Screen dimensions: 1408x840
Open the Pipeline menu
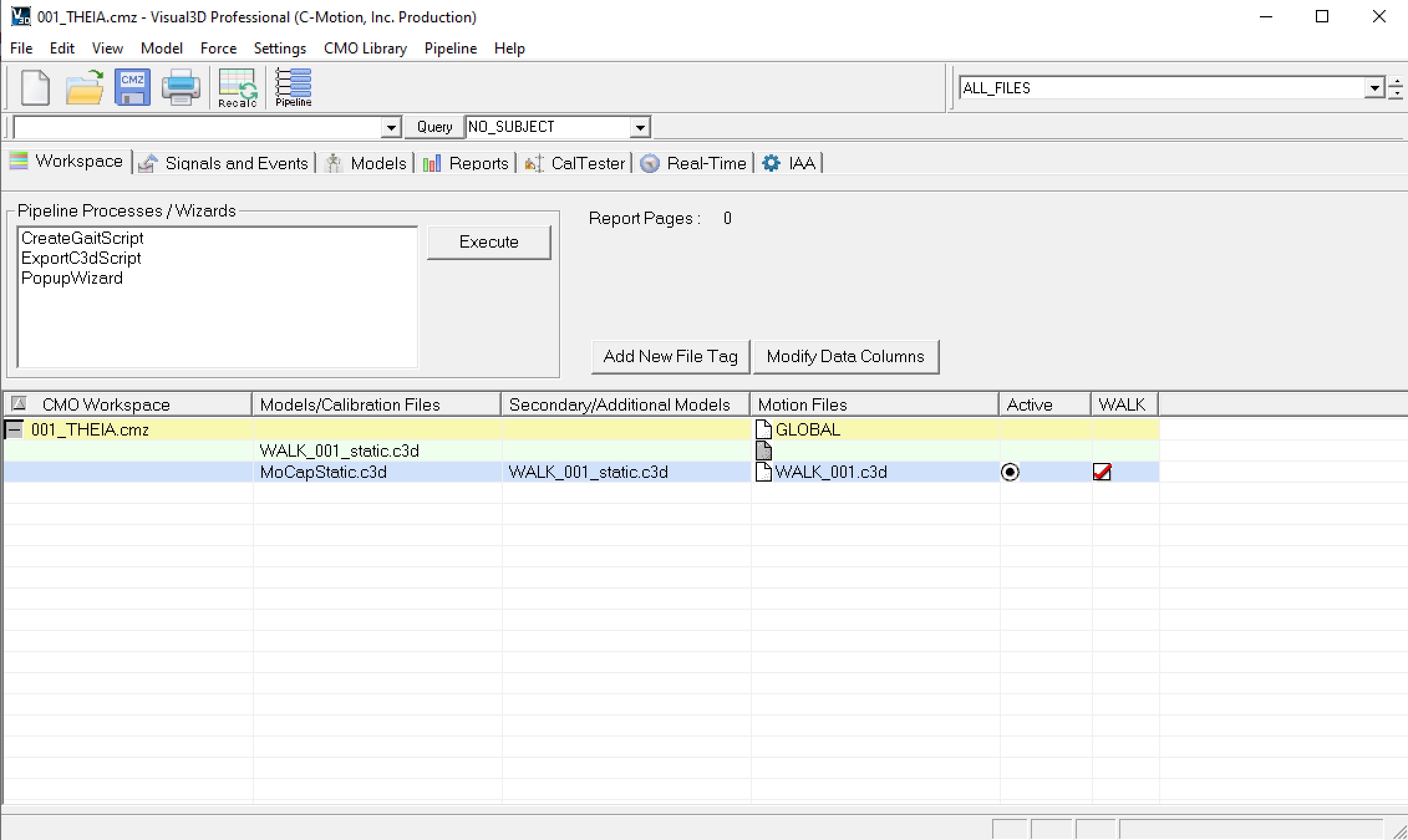pos(450,48)
